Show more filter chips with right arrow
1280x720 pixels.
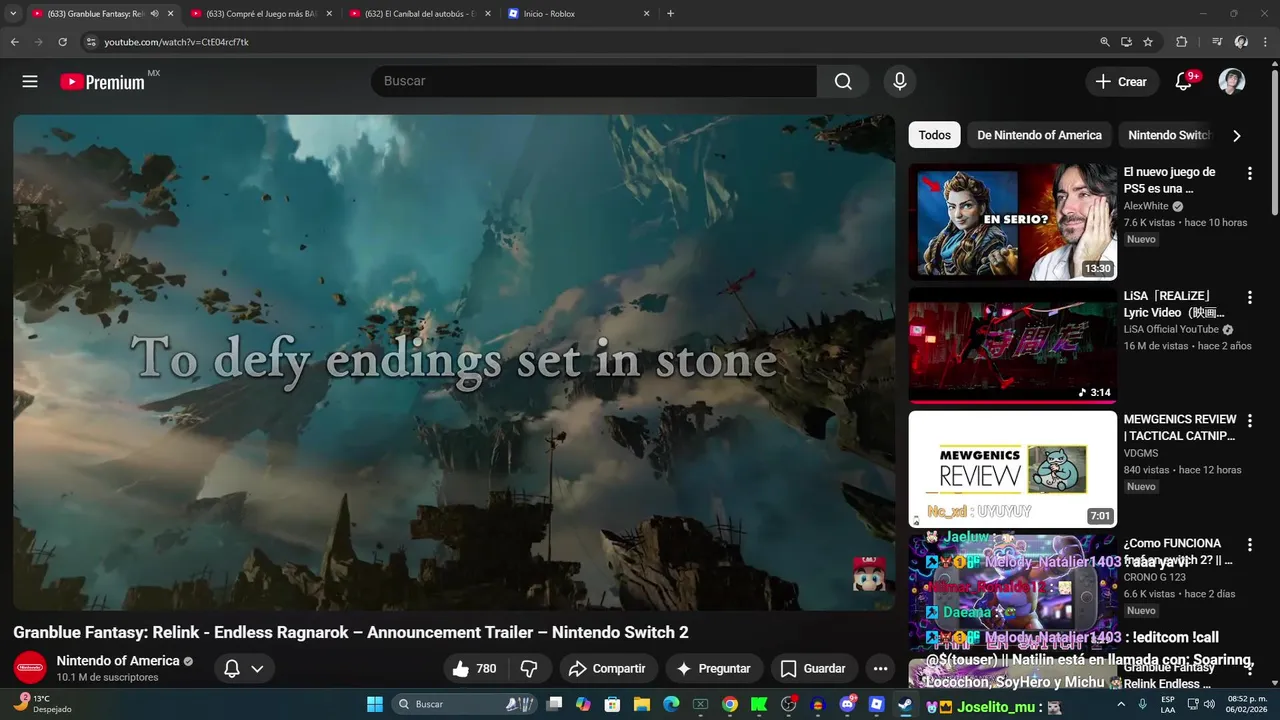[x=1236, y=135]
